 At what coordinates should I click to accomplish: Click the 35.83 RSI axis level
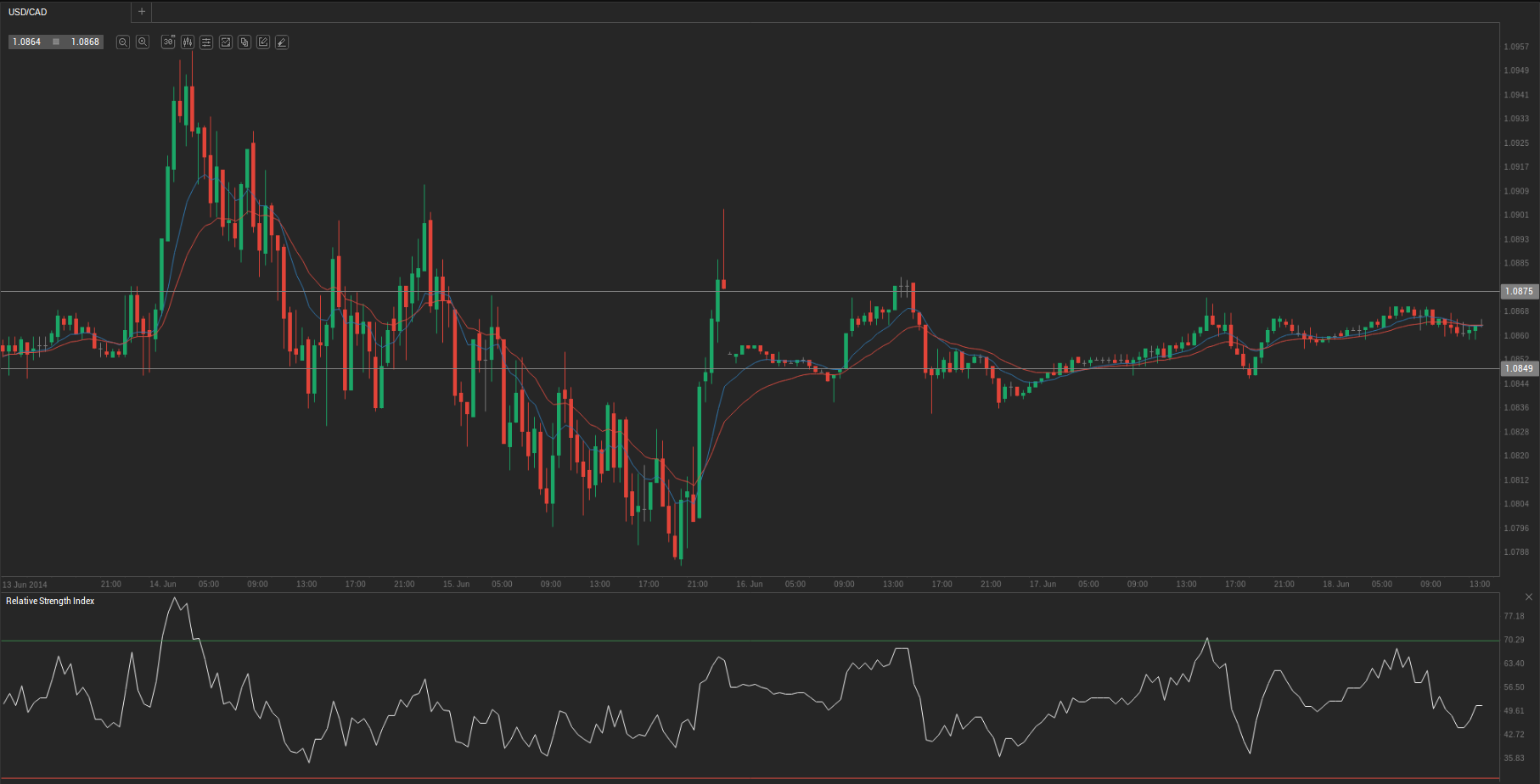click(1514, 759)
